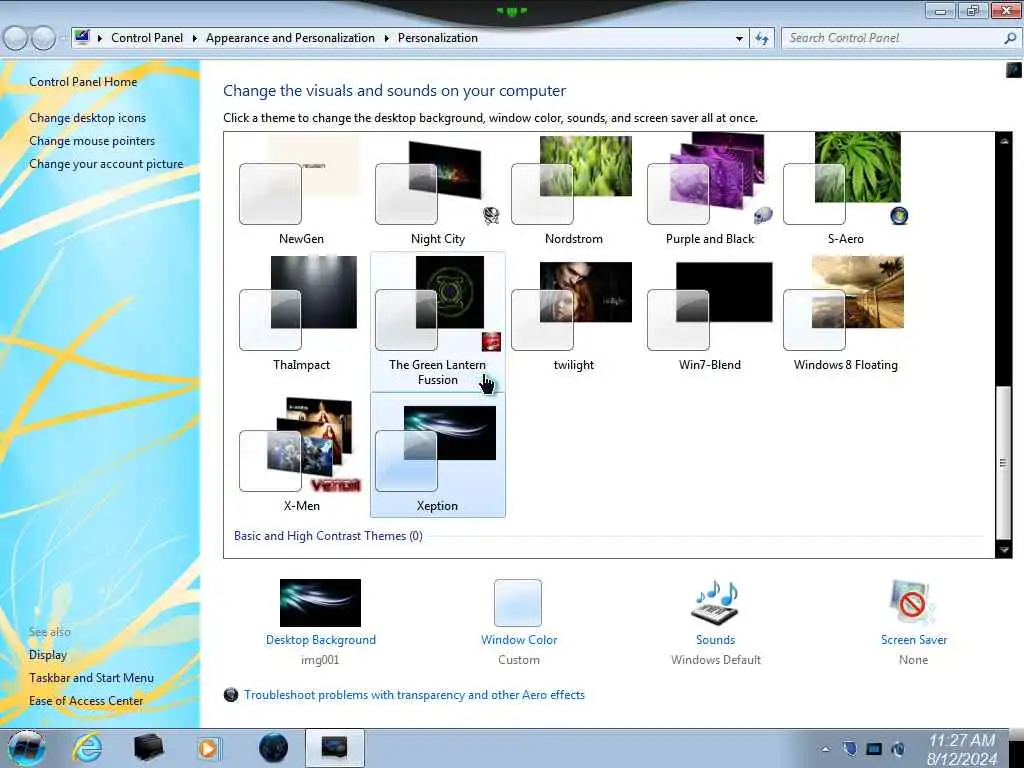Click the Screen Saver link text

point(914,640)
